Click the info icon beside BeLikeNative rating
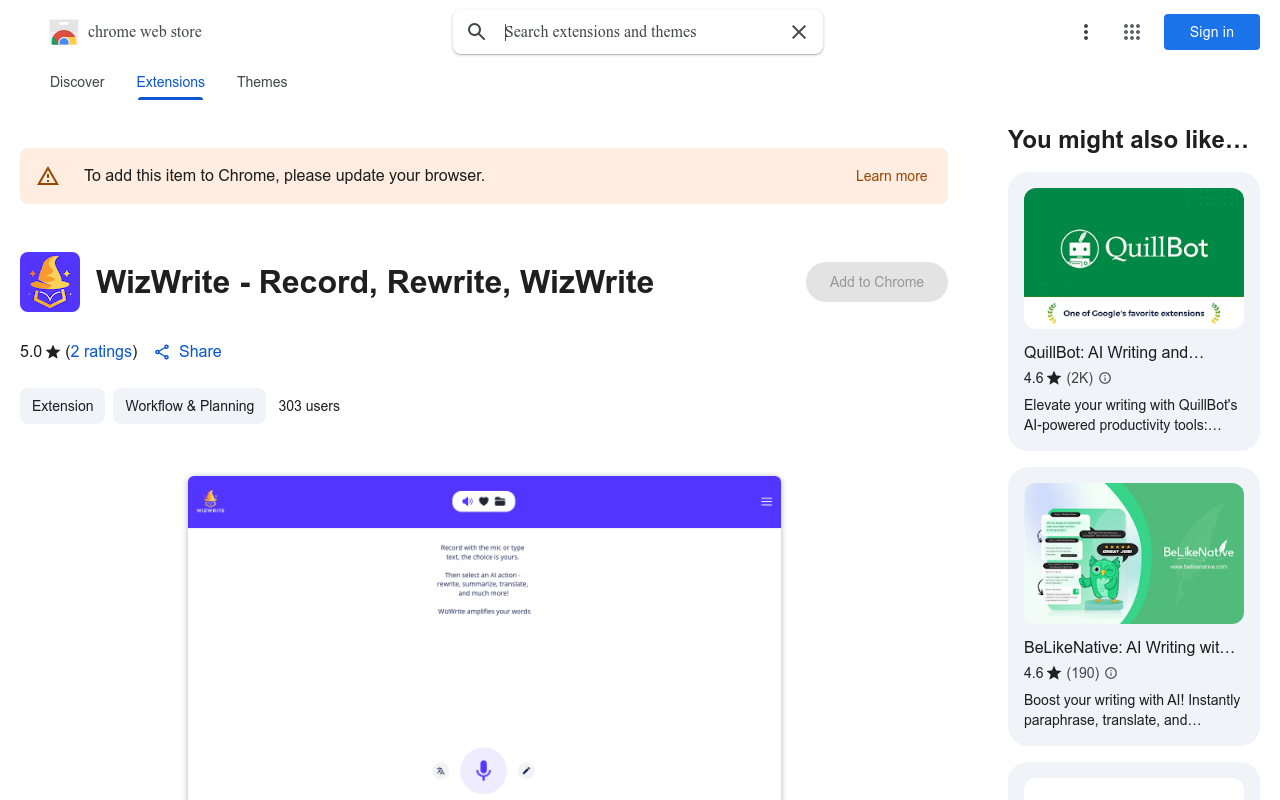This screenshot has height=800, width=1280. coord(1111,673)
